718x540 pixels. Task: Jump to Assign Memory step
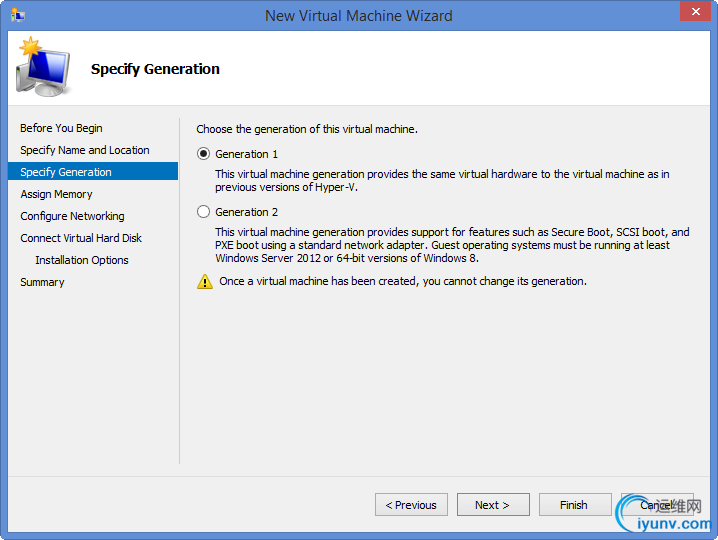(56, 194)
